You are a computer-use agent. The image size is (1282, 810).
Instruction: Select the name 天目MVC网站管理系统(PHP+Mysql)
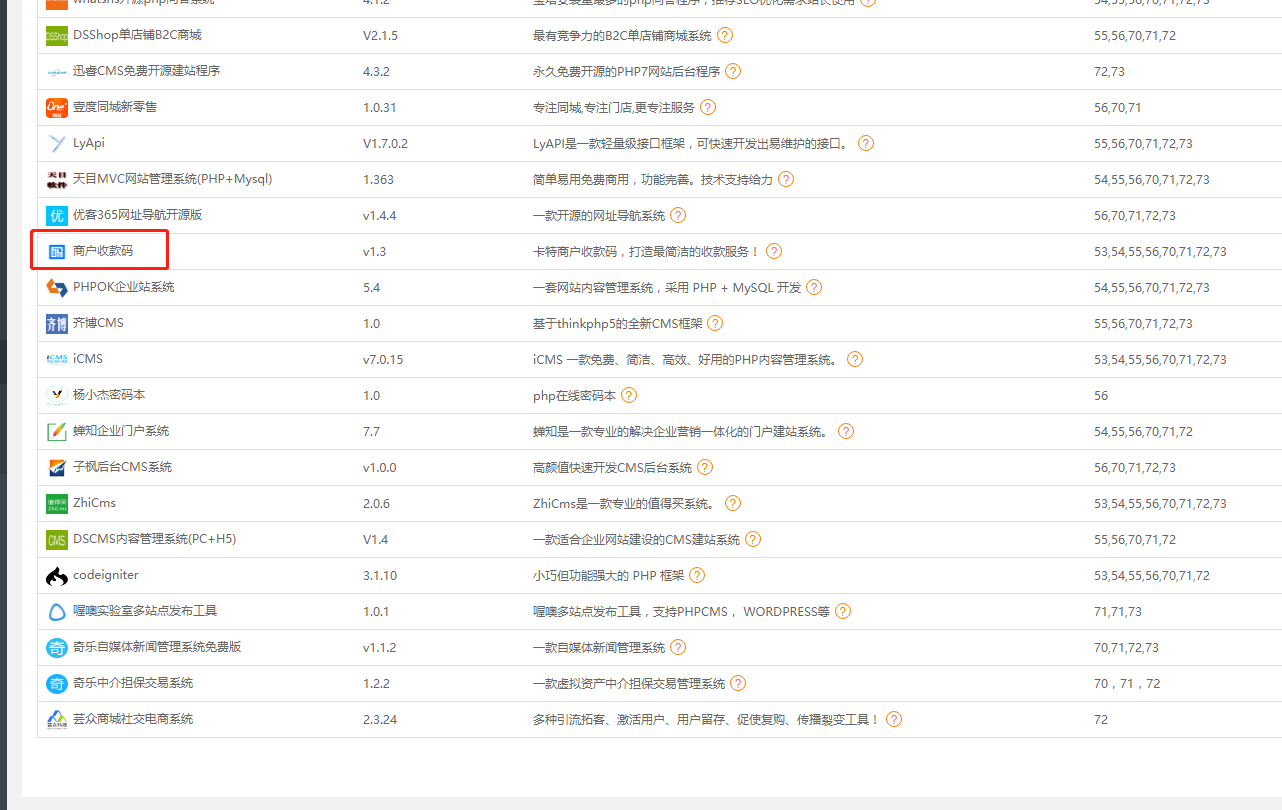click(x=173, y=179)
